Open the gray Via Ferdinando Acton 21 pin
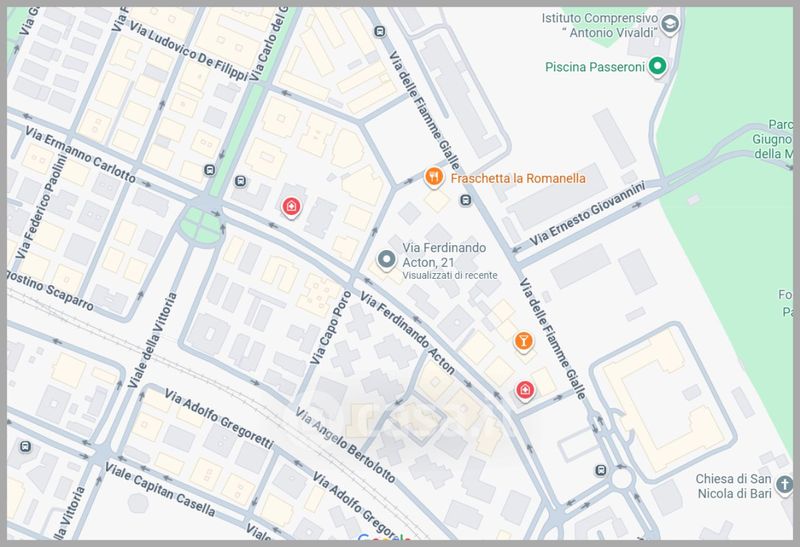Image resolution: width=800 pixels, height=547 pixels. click(387, 260)
